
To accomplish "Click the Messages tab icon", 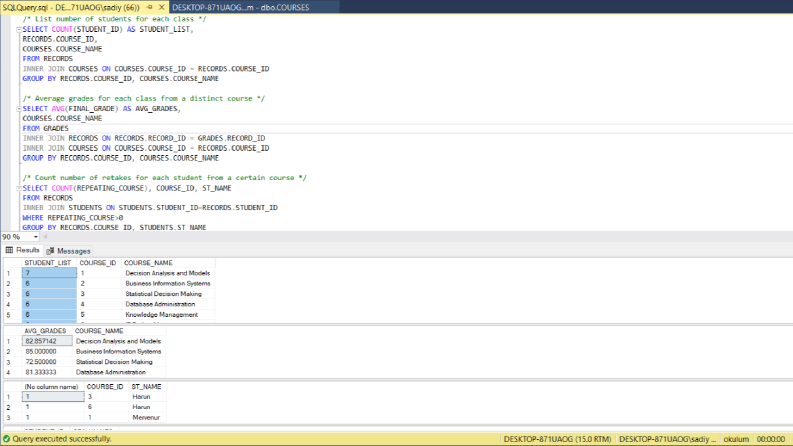I will coord(50,251).
